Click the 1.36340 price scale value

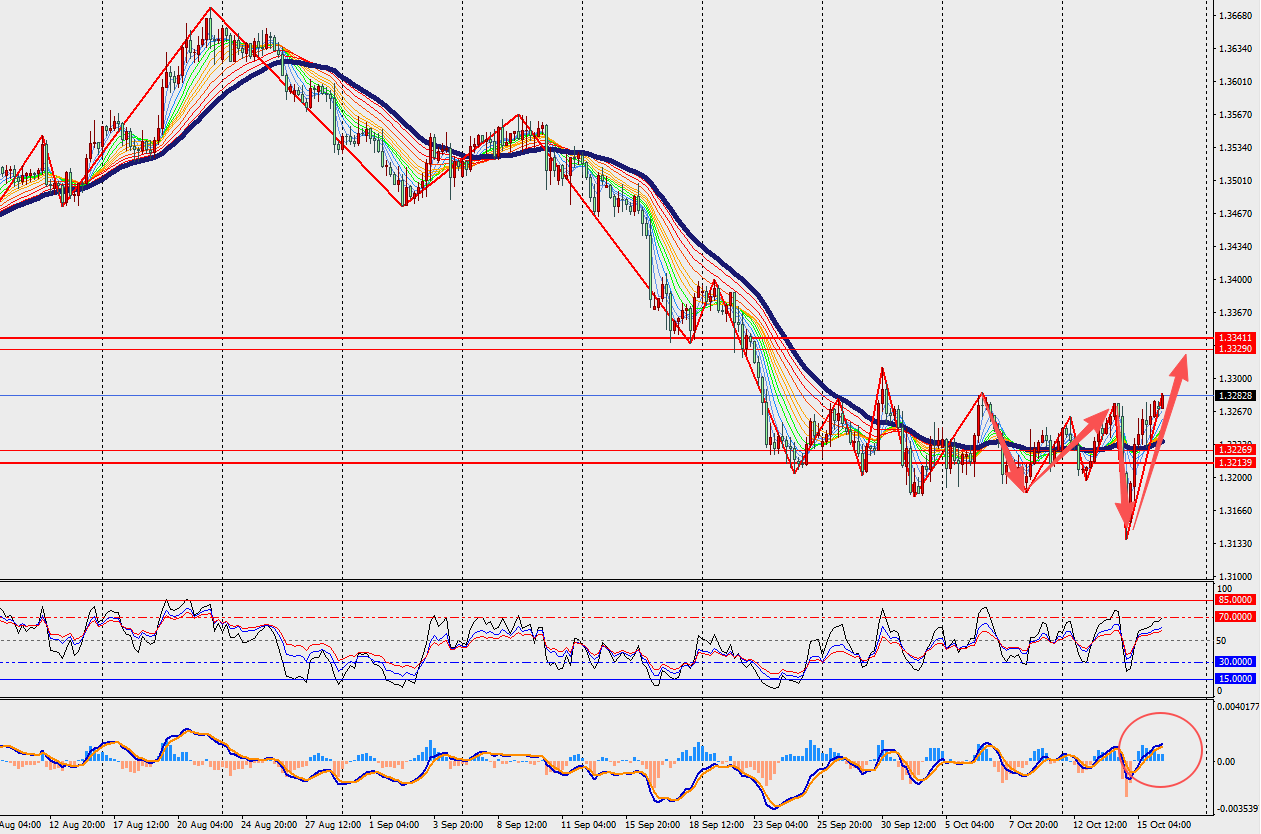[1236, 49]
